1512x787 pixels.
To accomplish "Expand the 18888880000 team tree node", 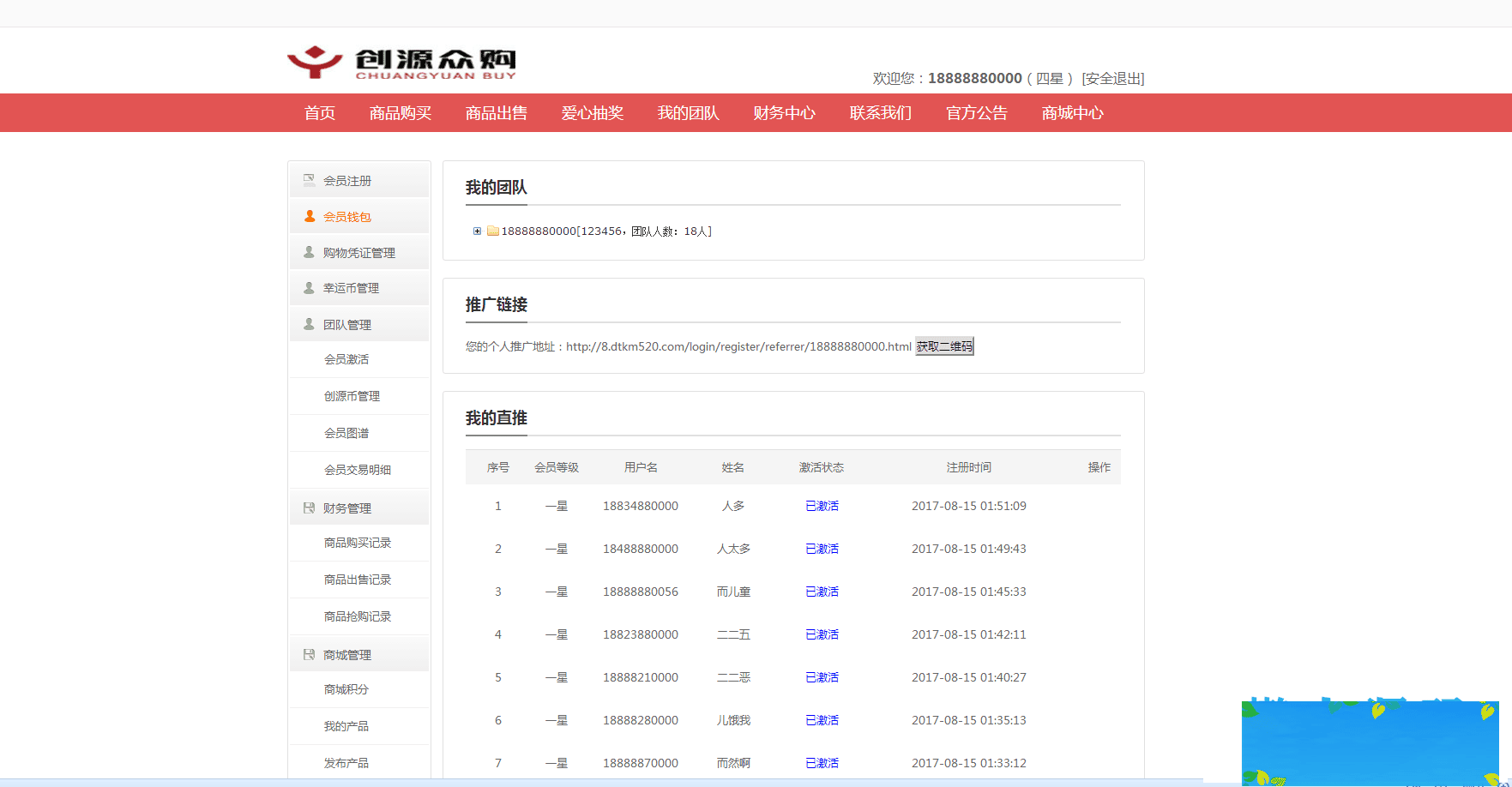I will coord(478,231).
